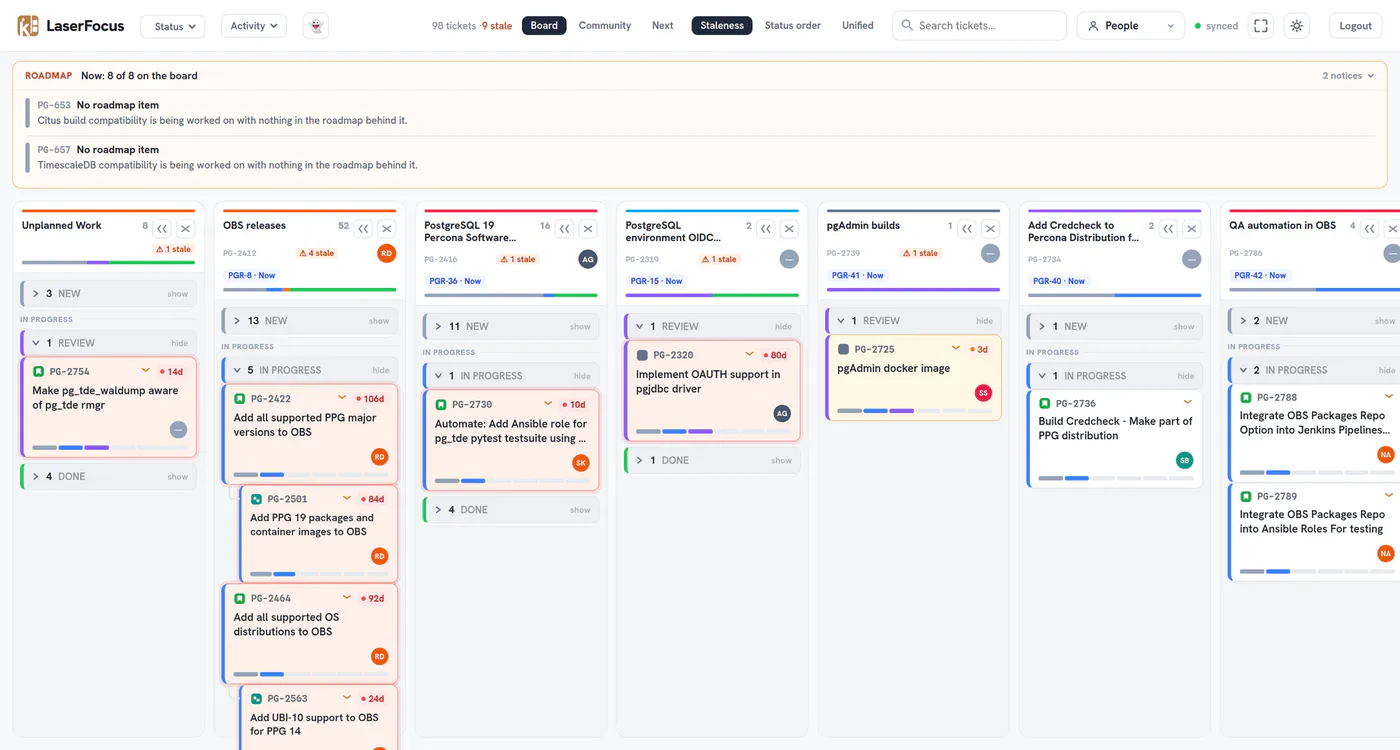The image size is (1400, 750).
Task: Expand 11 NEW group in PostgreSQL 19
Action: click(511, 326)
